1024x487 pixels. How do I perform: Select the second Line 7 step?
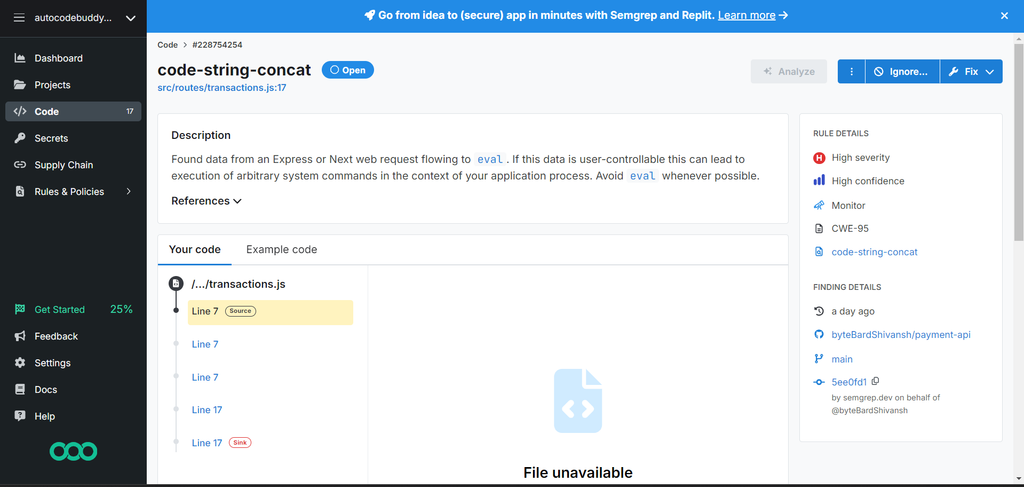[x=205, y=344]
